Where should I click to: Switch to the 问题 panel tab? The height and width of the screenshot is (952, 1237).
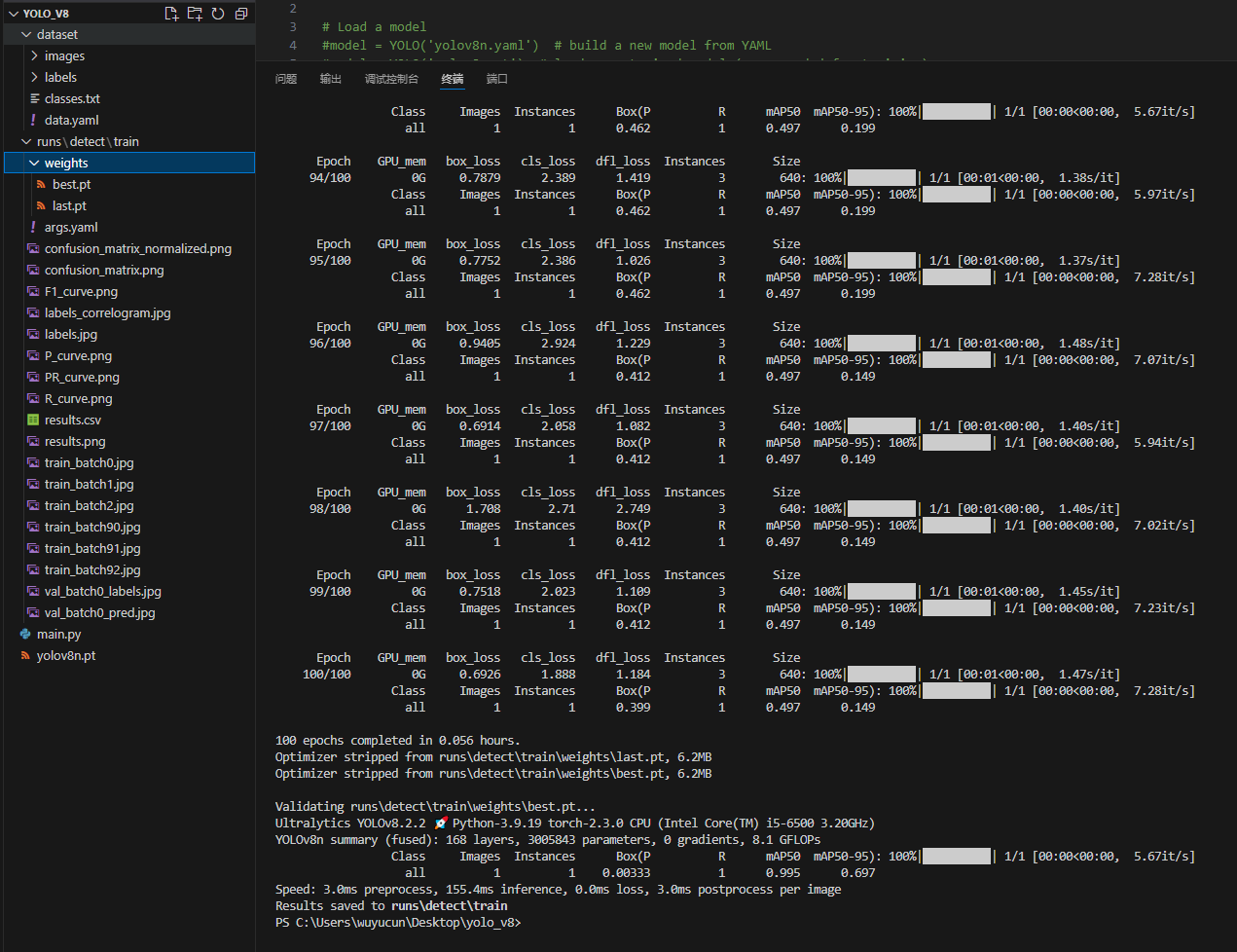point(286,79)
